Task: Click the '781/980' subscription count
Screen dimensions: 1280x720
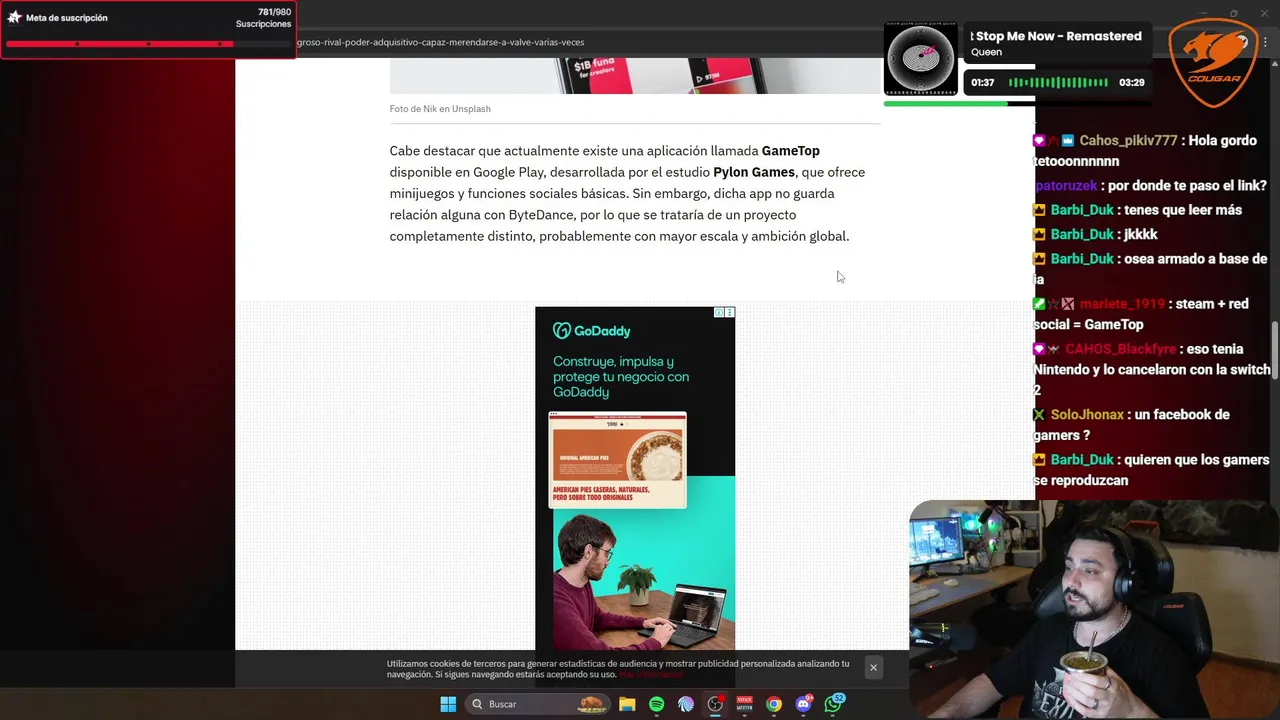Action: (x=274, y=12)
